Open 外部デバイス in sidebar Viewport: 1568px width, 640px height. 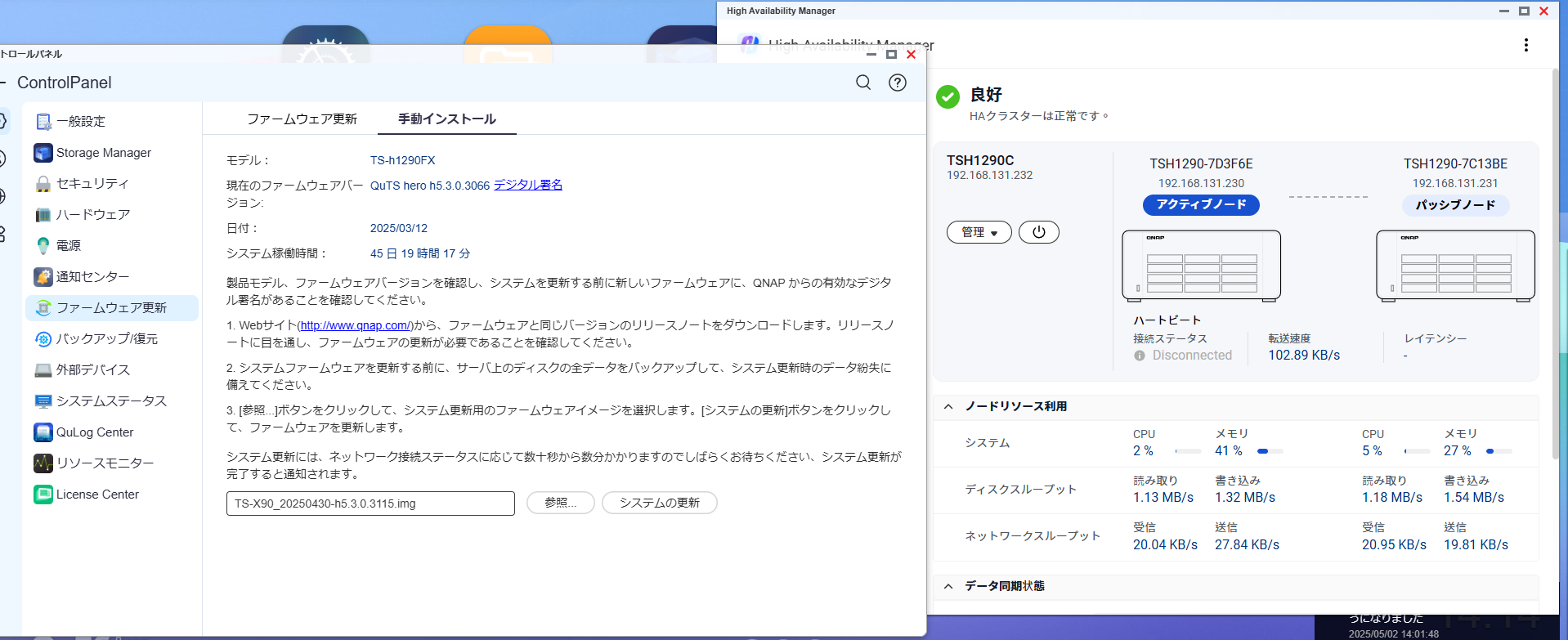coord(110,370)
